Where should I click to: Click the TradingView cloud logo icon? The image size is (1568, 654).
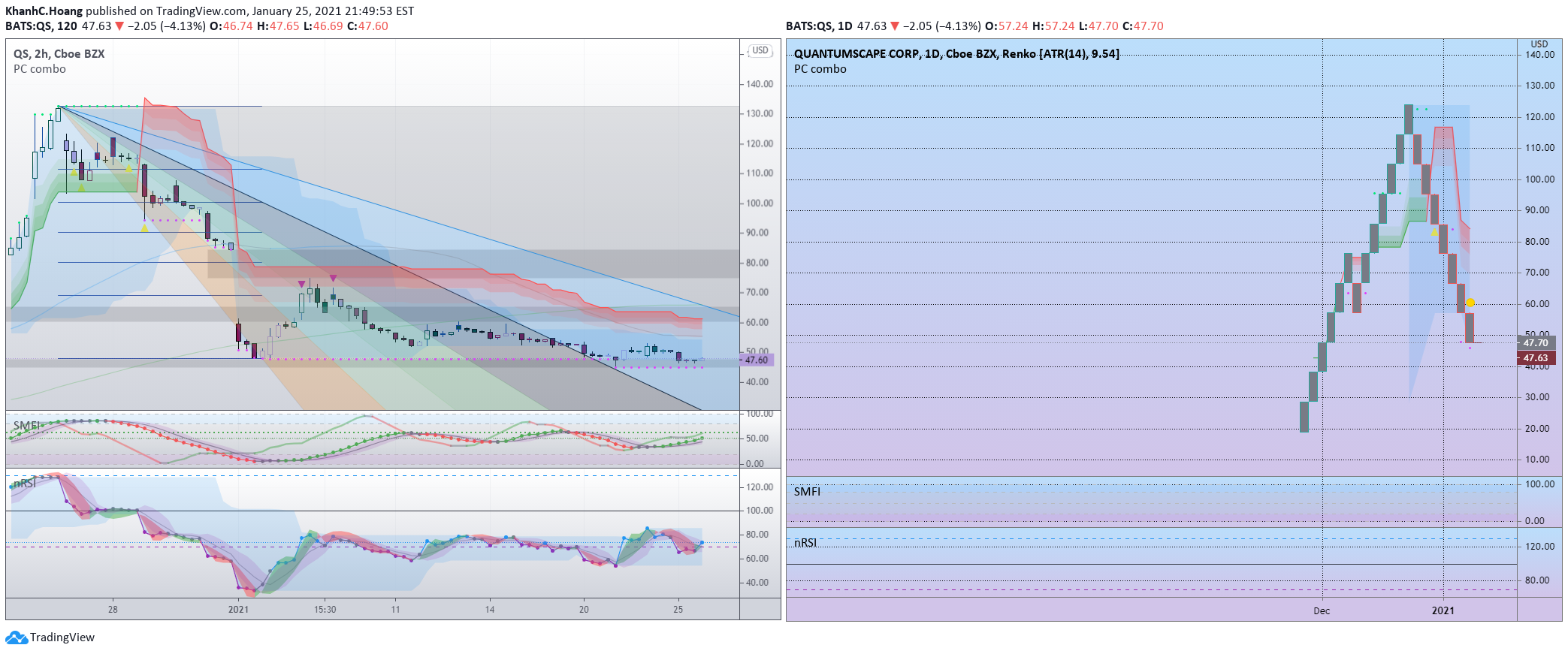tap(17, 637)
